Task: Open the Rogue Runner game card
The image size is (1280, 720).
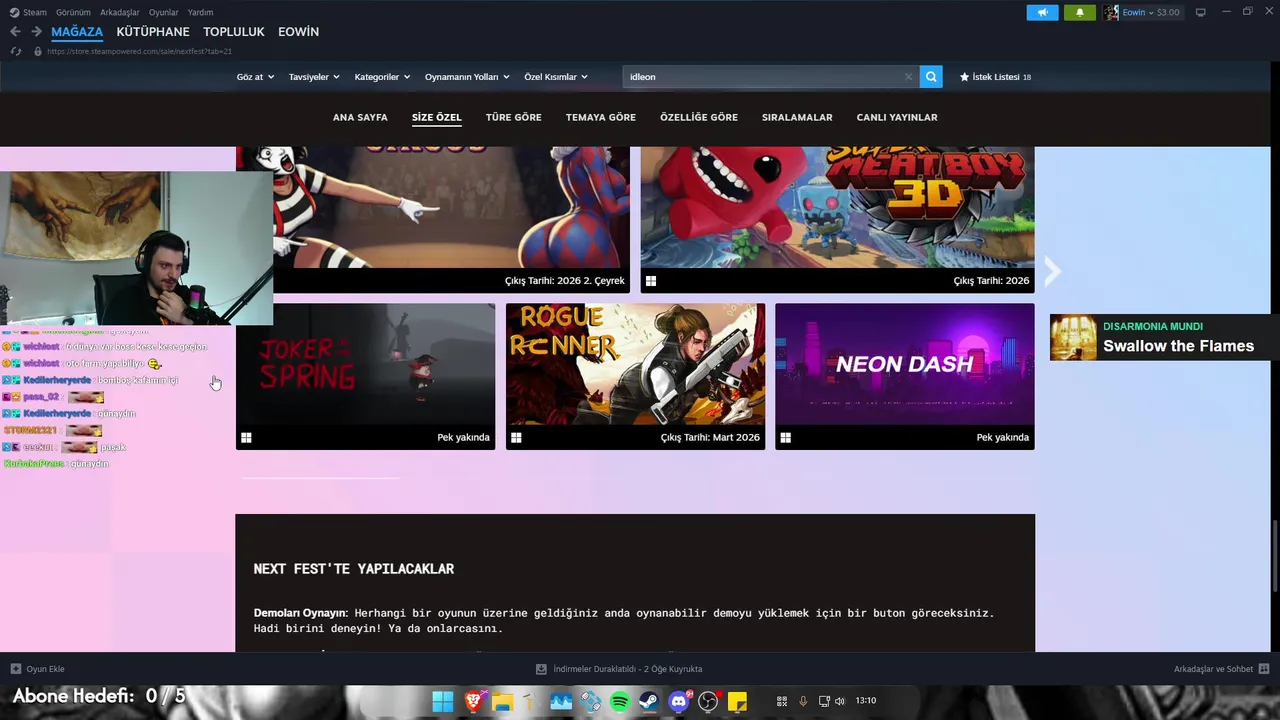Action: coord(635,376)
